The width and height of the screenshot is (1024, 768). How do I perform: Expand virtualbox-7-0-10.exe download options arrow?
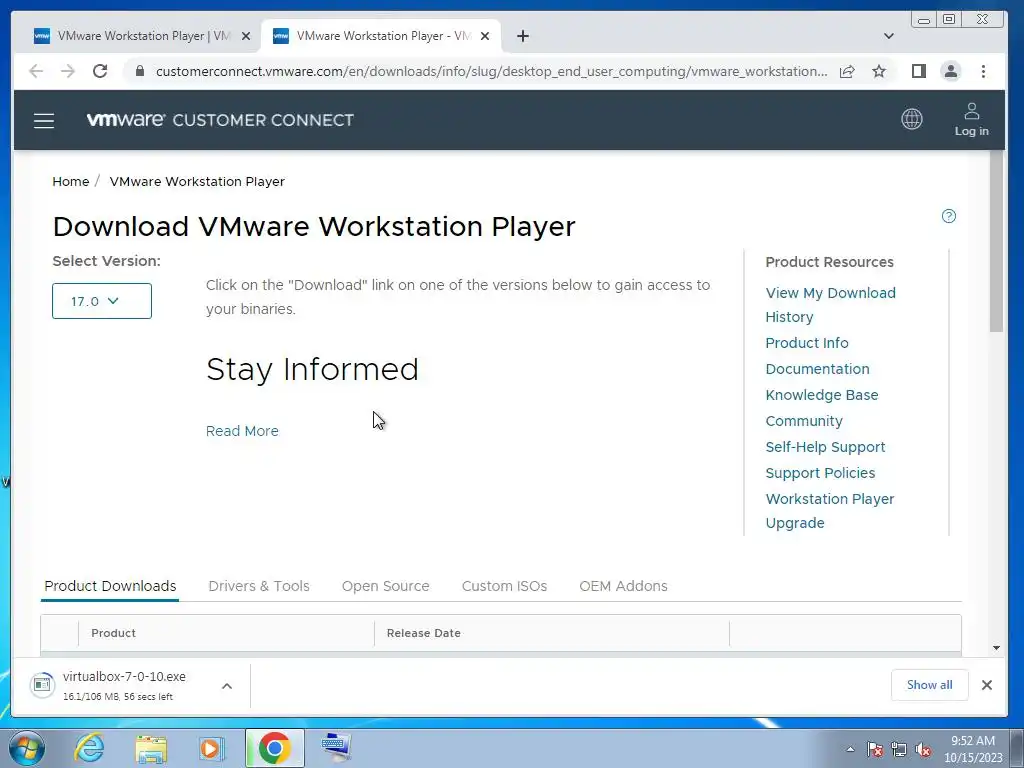pos(227,686)
